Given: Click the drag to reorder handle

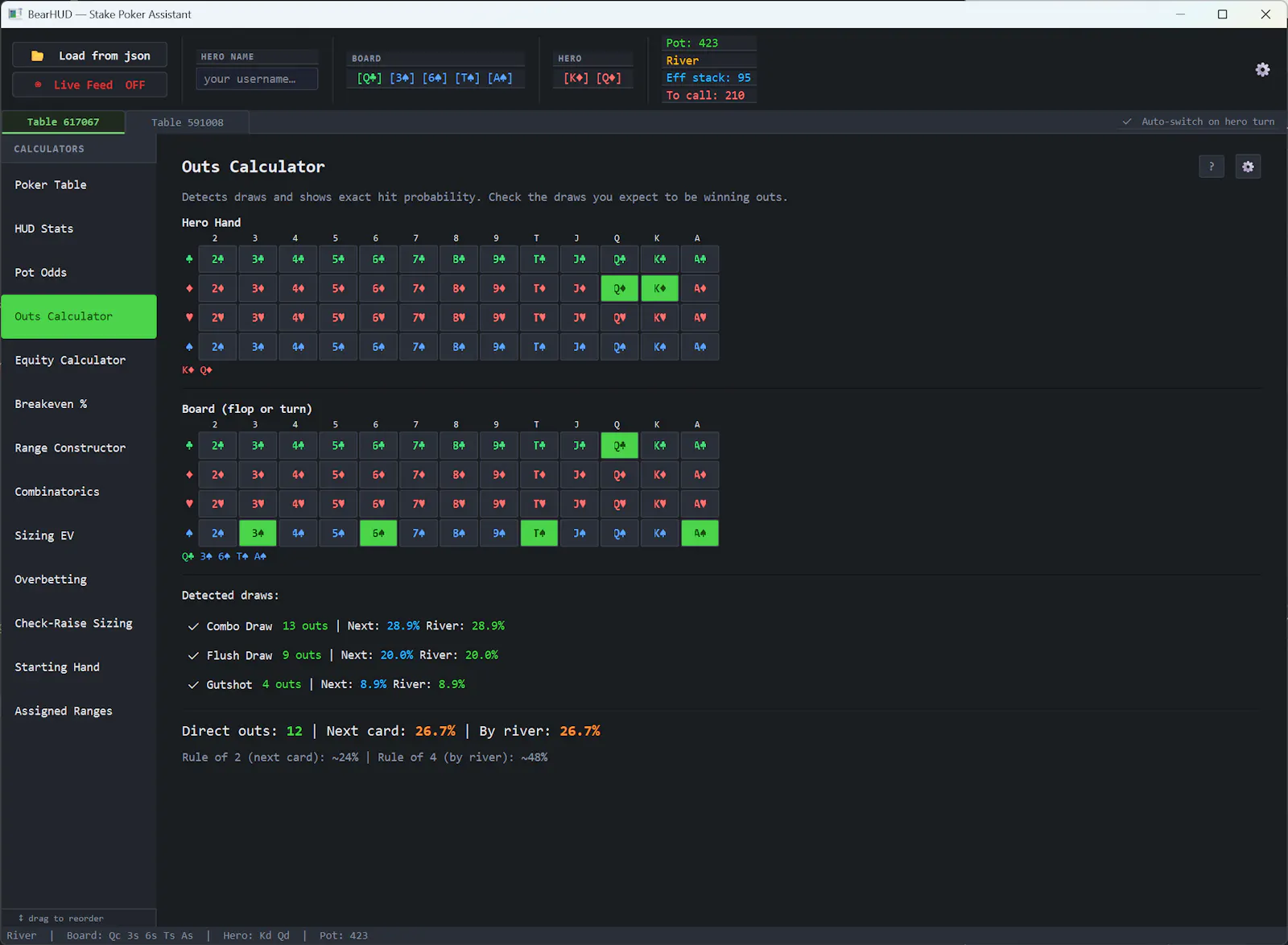Looking at the screenshot, I should click(x=61, y=918).
